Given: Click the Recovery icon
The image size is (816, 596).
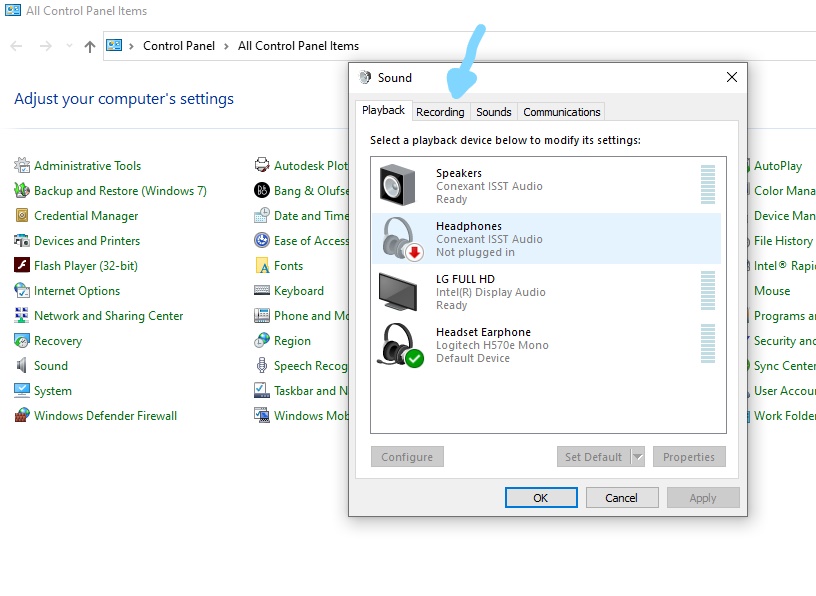Looking at the screenshot, I should [22, 340].
